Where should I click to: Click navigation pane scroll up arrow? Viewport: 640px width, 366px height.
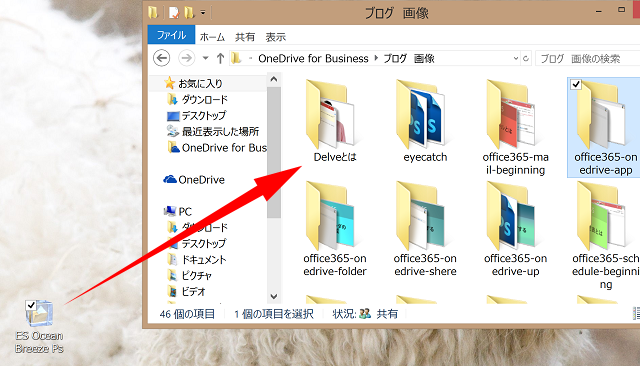[274, 79]
